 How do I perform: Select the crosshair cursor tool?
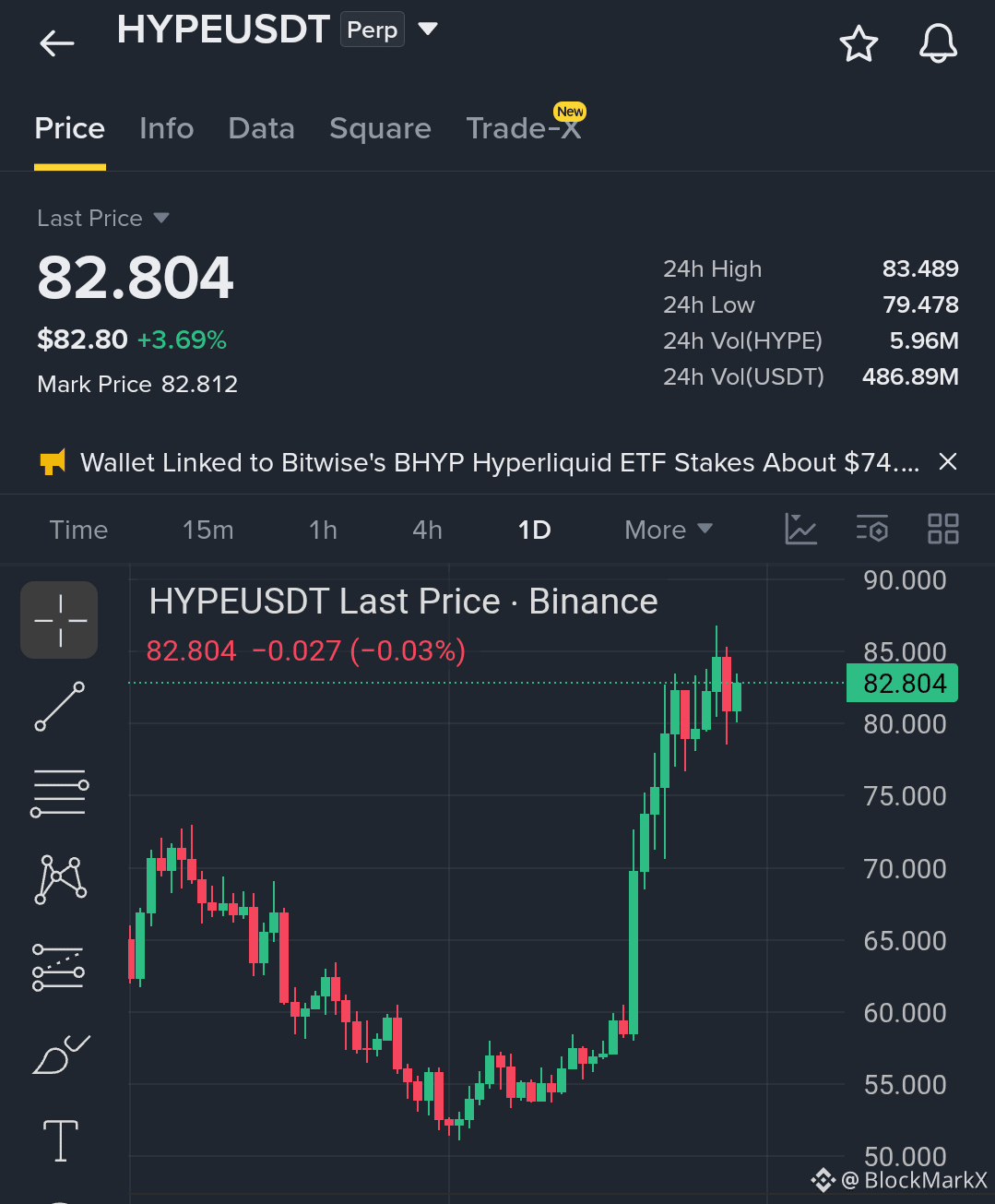(59, 620)
